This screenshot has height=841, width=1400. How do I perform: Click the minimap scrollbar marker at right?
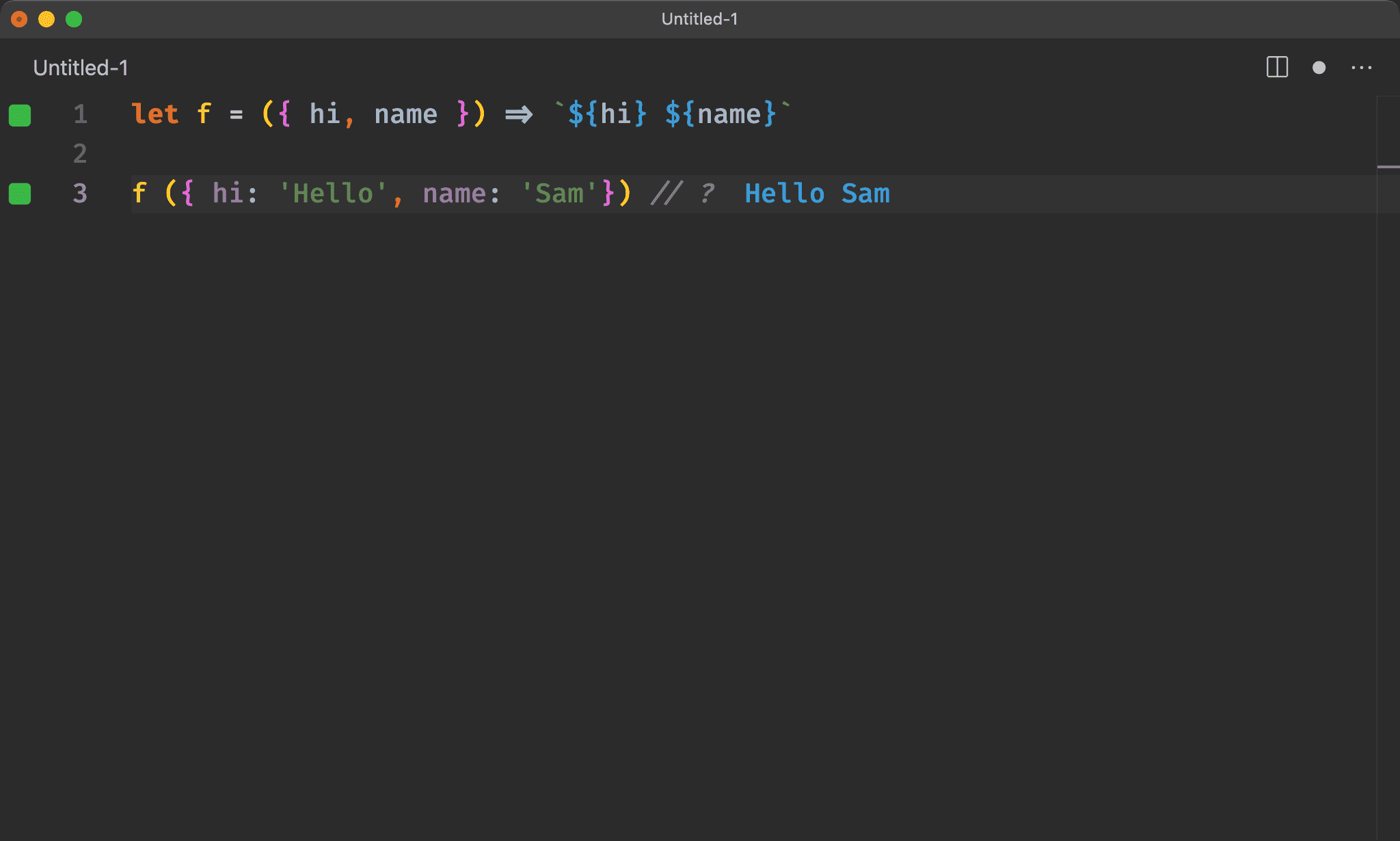pyautogui.click(x=1388, y=166)
